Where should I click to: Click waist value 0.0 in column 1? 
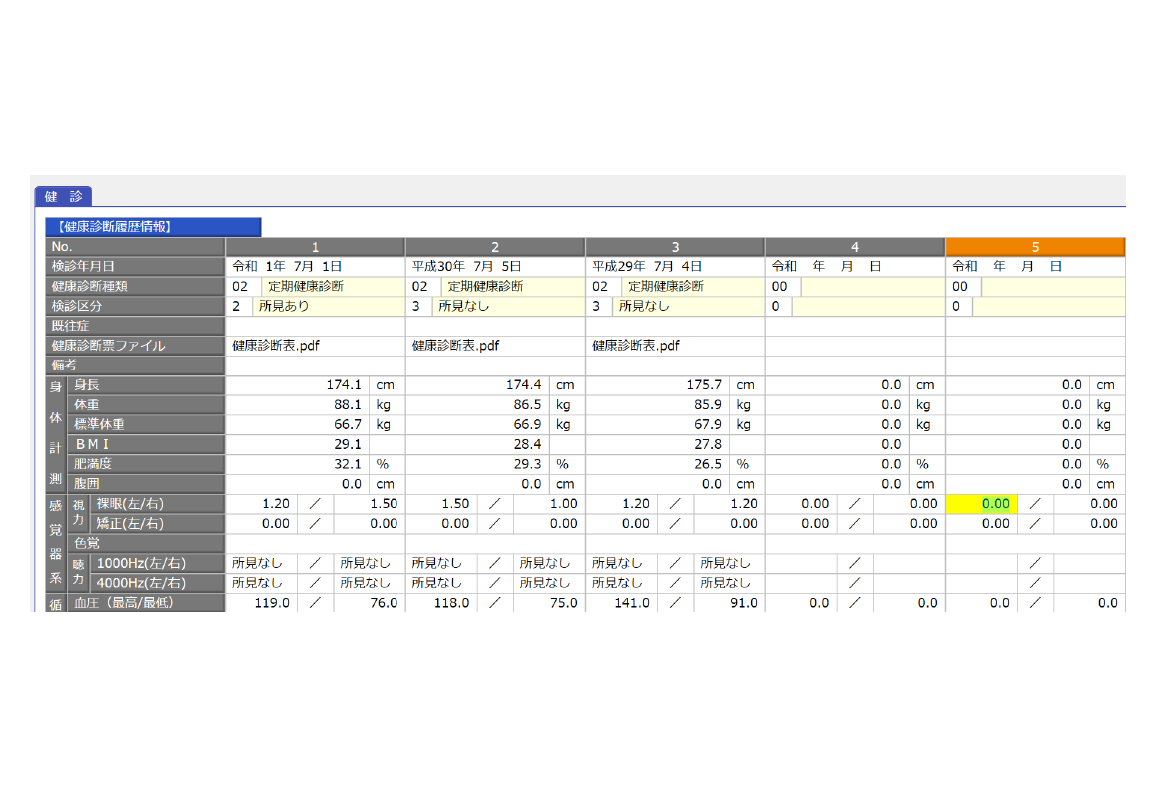point(297,484)
